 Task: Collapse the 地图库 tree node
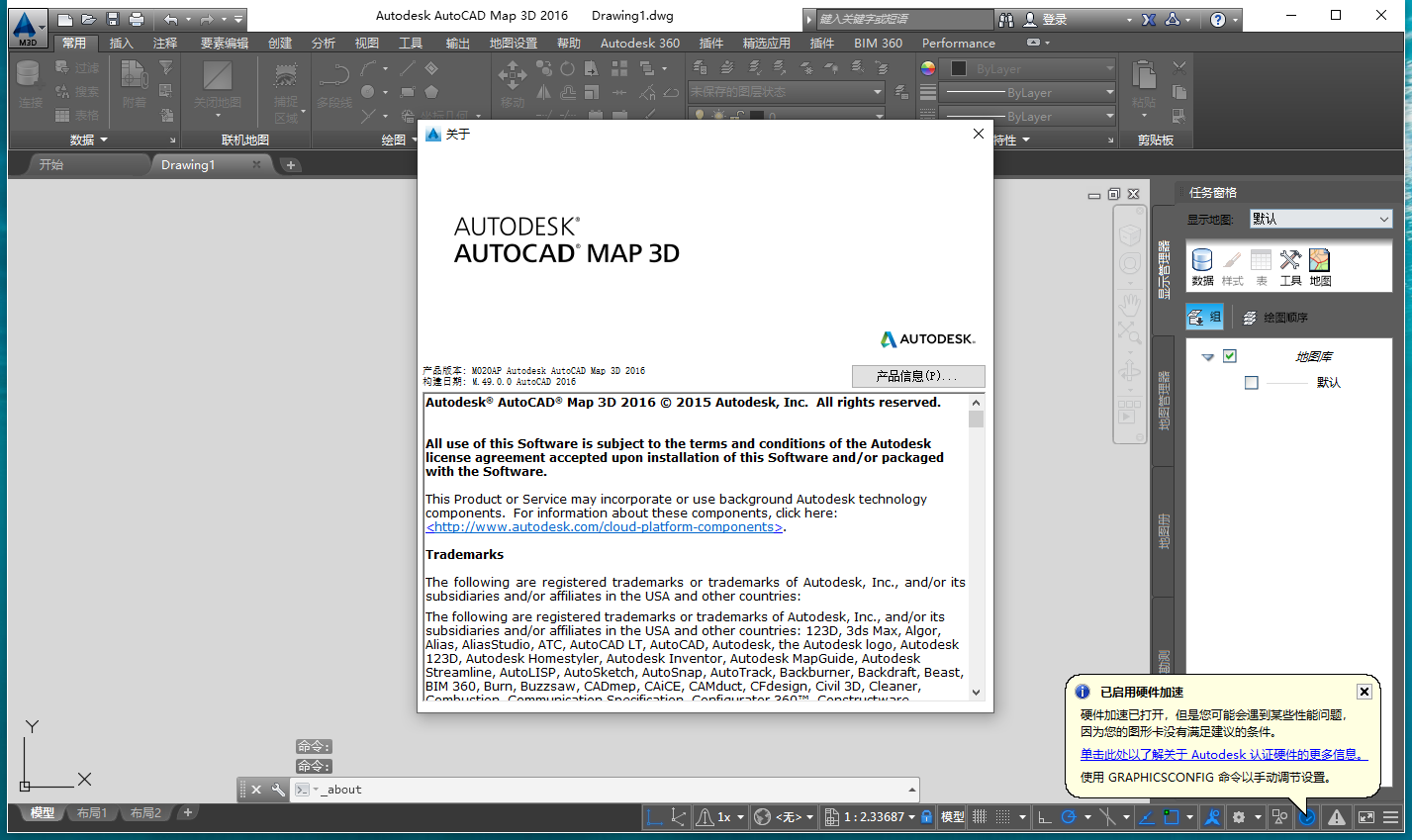1208,356
